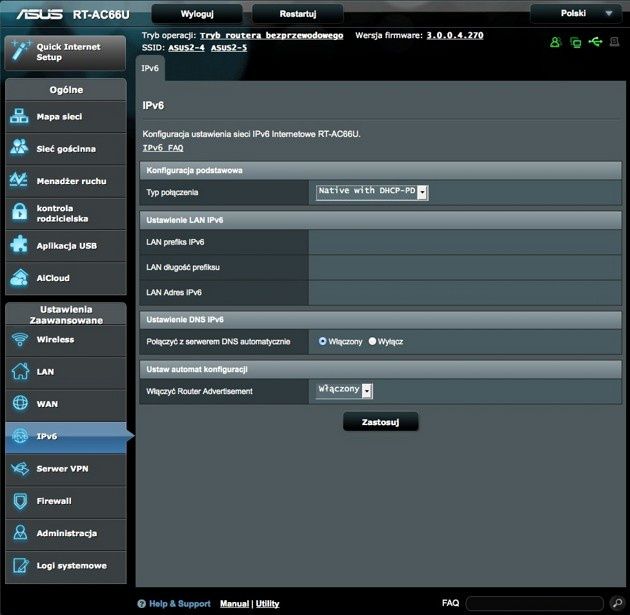630x615 pixels.
Task: Click the Zastosuj button
Action: [380, 422]
